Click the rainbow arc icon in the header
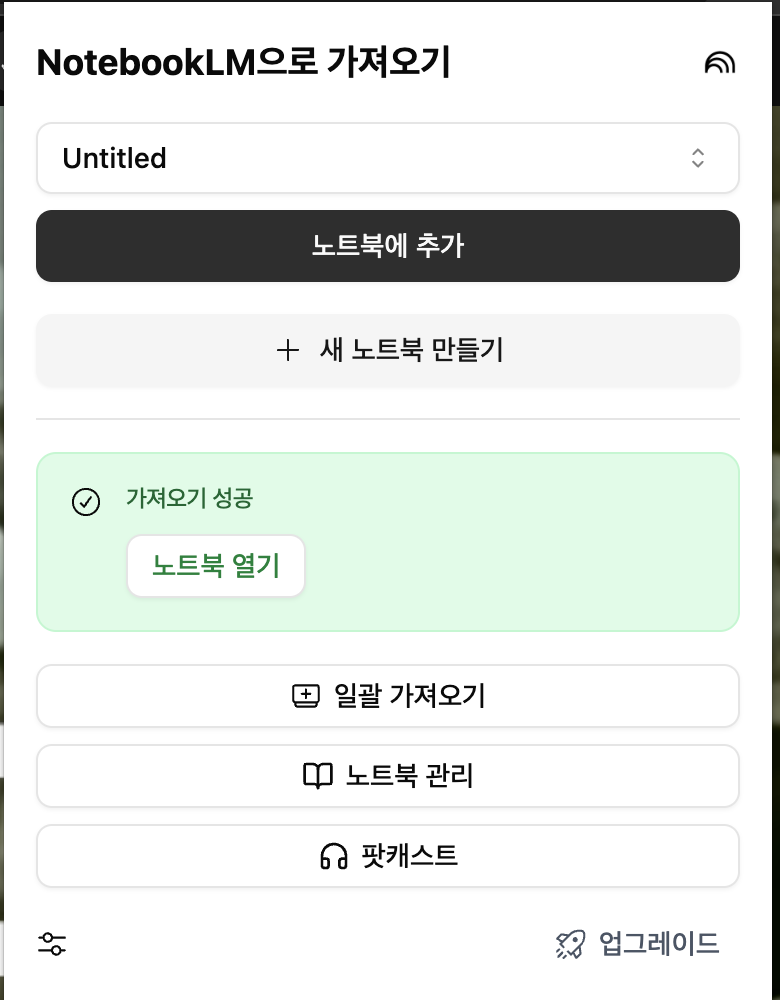The height and width of the screenshot is (1000, 780). tap(719, 63)
